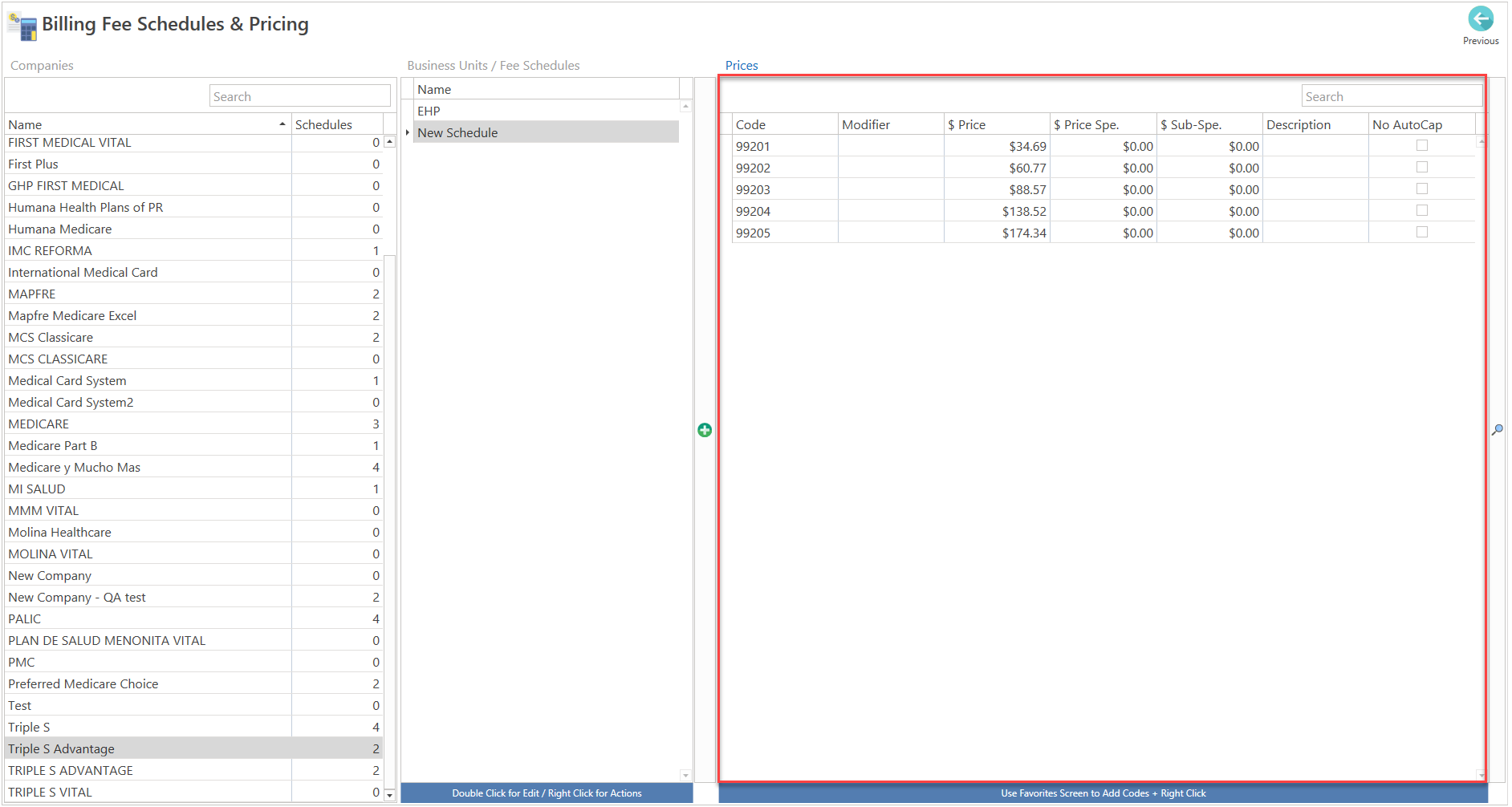Toggle No AutoCap checkbox for code 99204

(x=1422, y=210)
